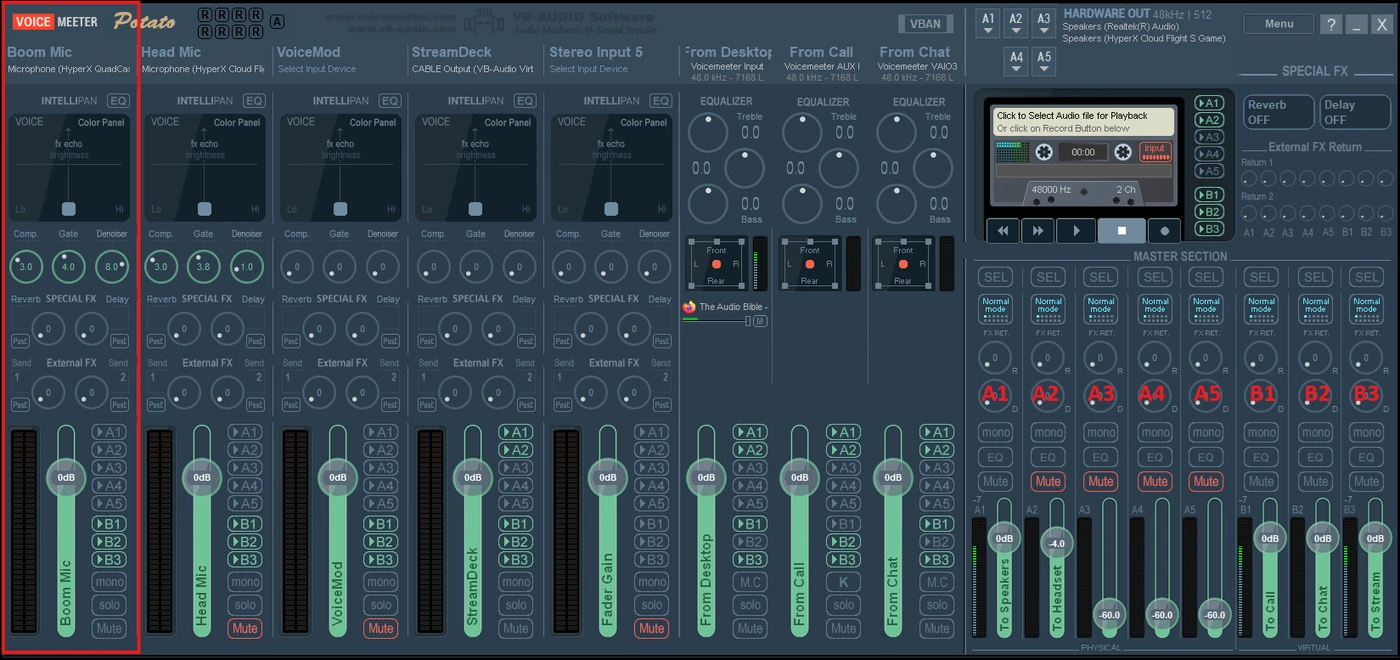This screenshot has width=1400, height=660.
Task: Toggle A2 routing on StreamDeck
Action: pos(516,450)
